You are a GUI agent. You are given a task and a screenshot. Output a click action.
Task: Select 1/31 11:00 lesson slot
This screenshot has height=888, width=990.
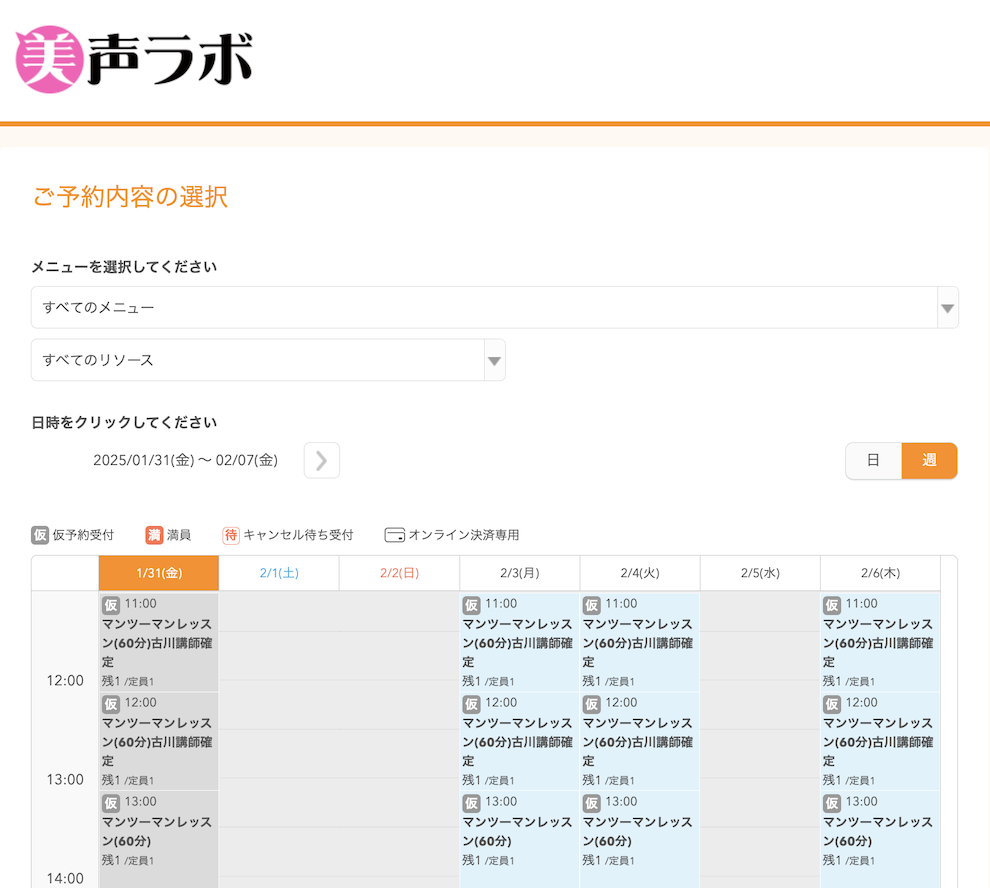[158, 642]
